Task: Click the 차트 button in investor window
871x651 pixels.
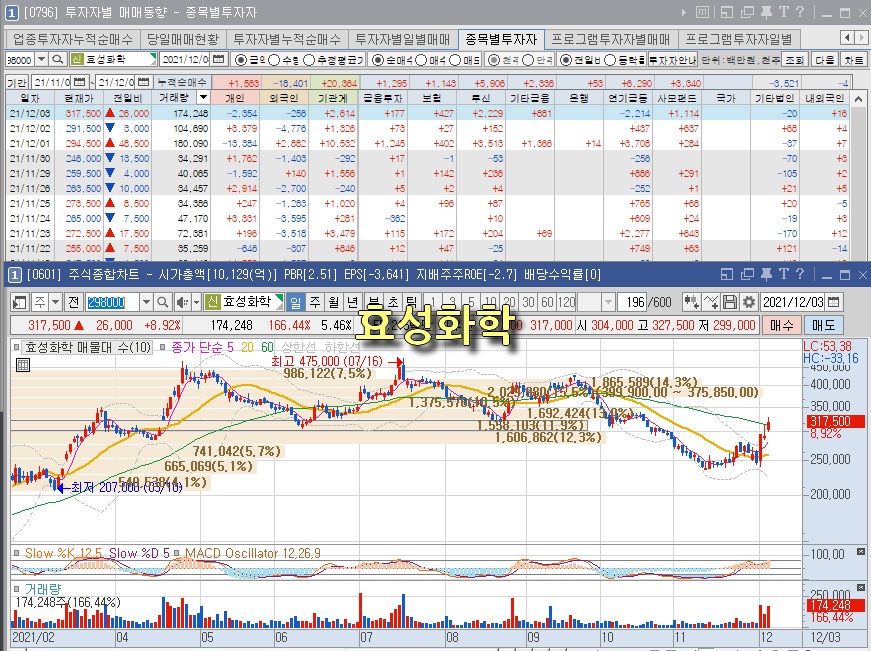Action: pos(854,59)
